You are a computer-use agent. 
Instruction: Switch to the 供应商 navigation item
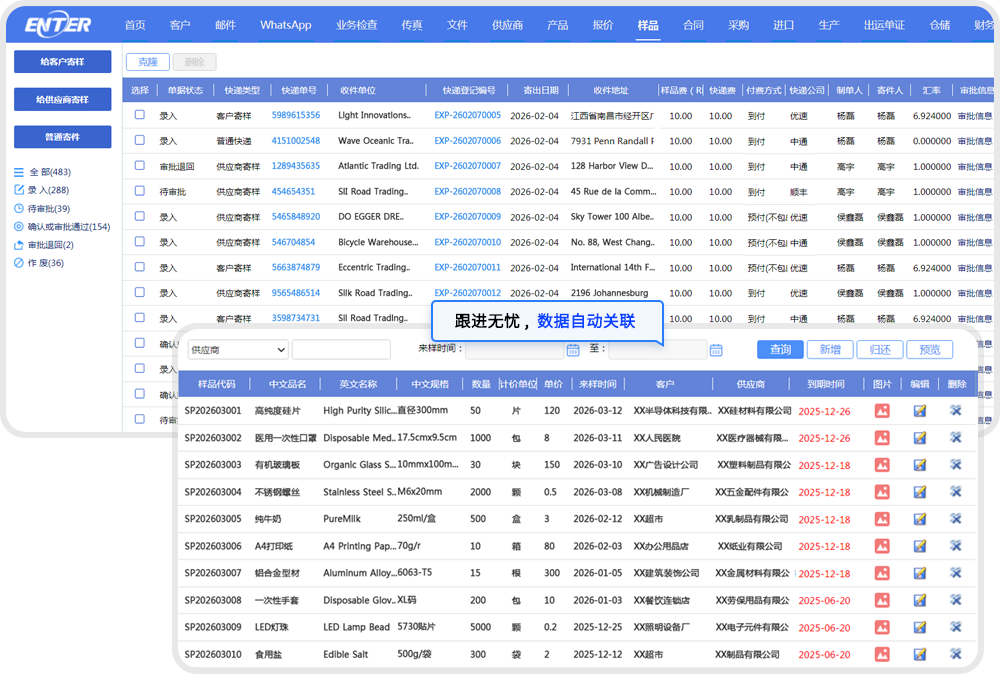[x=507, y=25]
